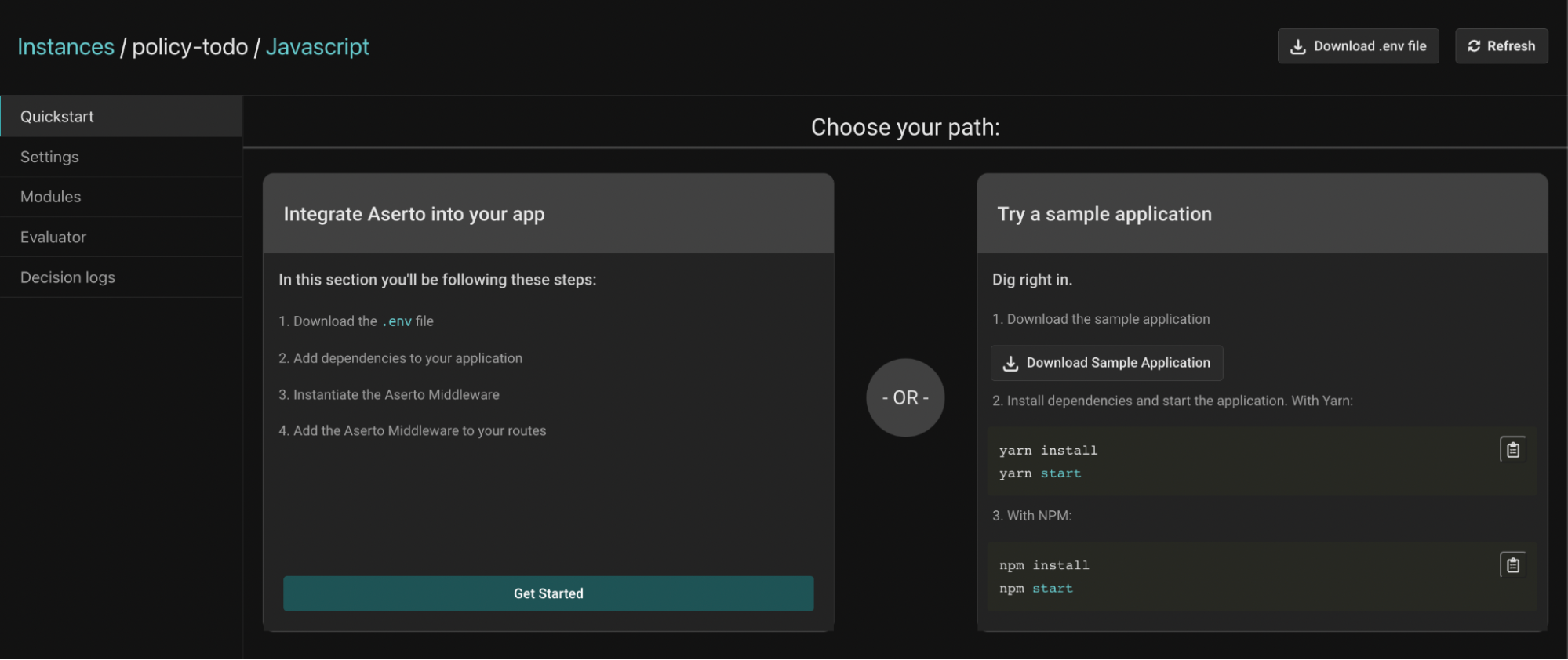Open the Instances breadcrumb link

[66, 47]
